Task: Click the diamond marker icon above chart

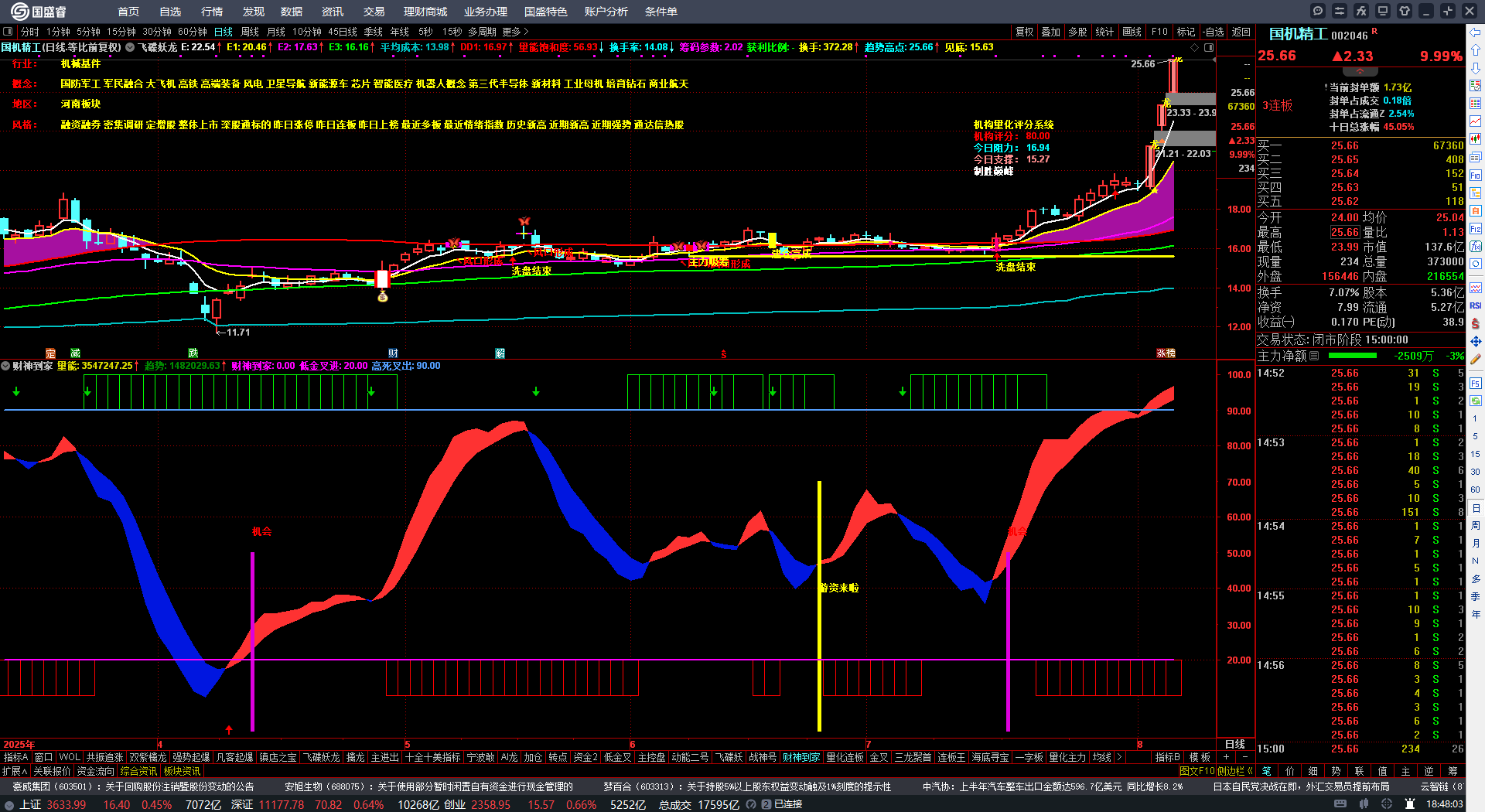Action: tap(1194, 47)
